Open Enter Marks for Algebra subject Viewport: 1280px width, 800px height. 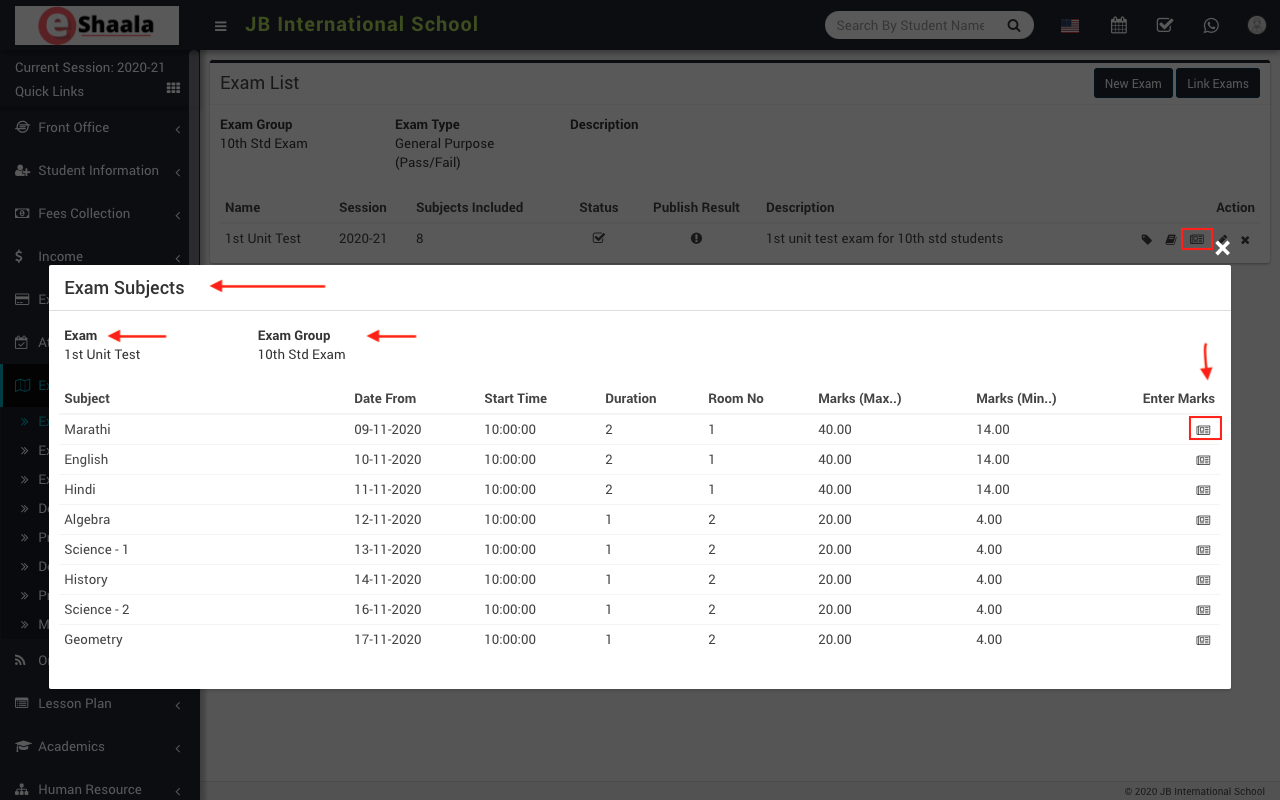(x=1203, y=520)
